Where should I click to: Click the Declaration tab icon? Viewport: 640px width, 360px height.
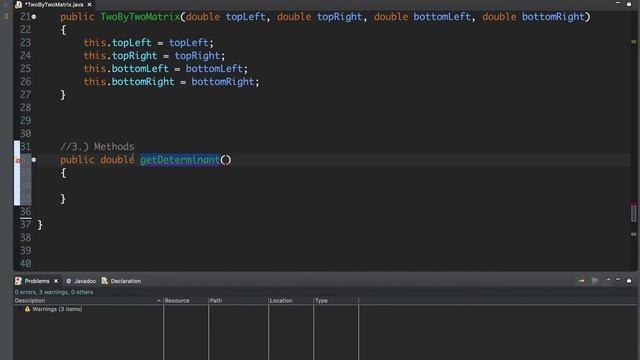[104, 281]
